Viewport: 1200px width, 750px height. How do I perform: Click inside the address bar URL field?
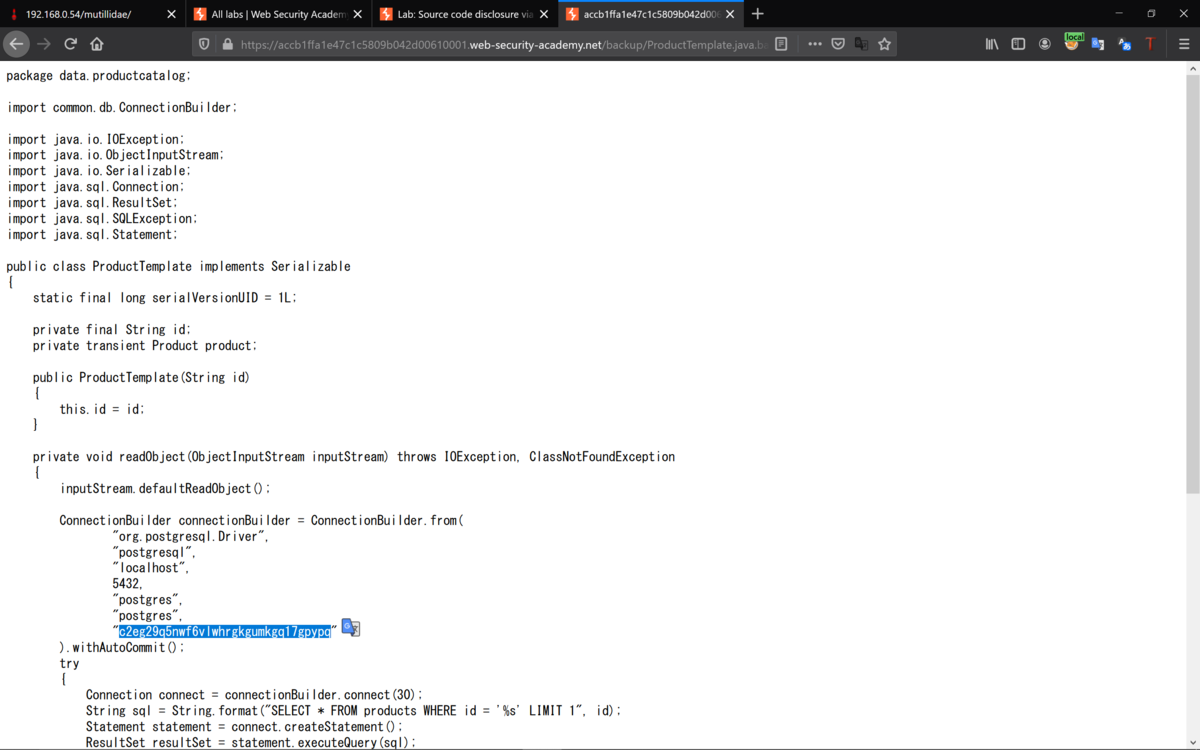pos(500,44)
